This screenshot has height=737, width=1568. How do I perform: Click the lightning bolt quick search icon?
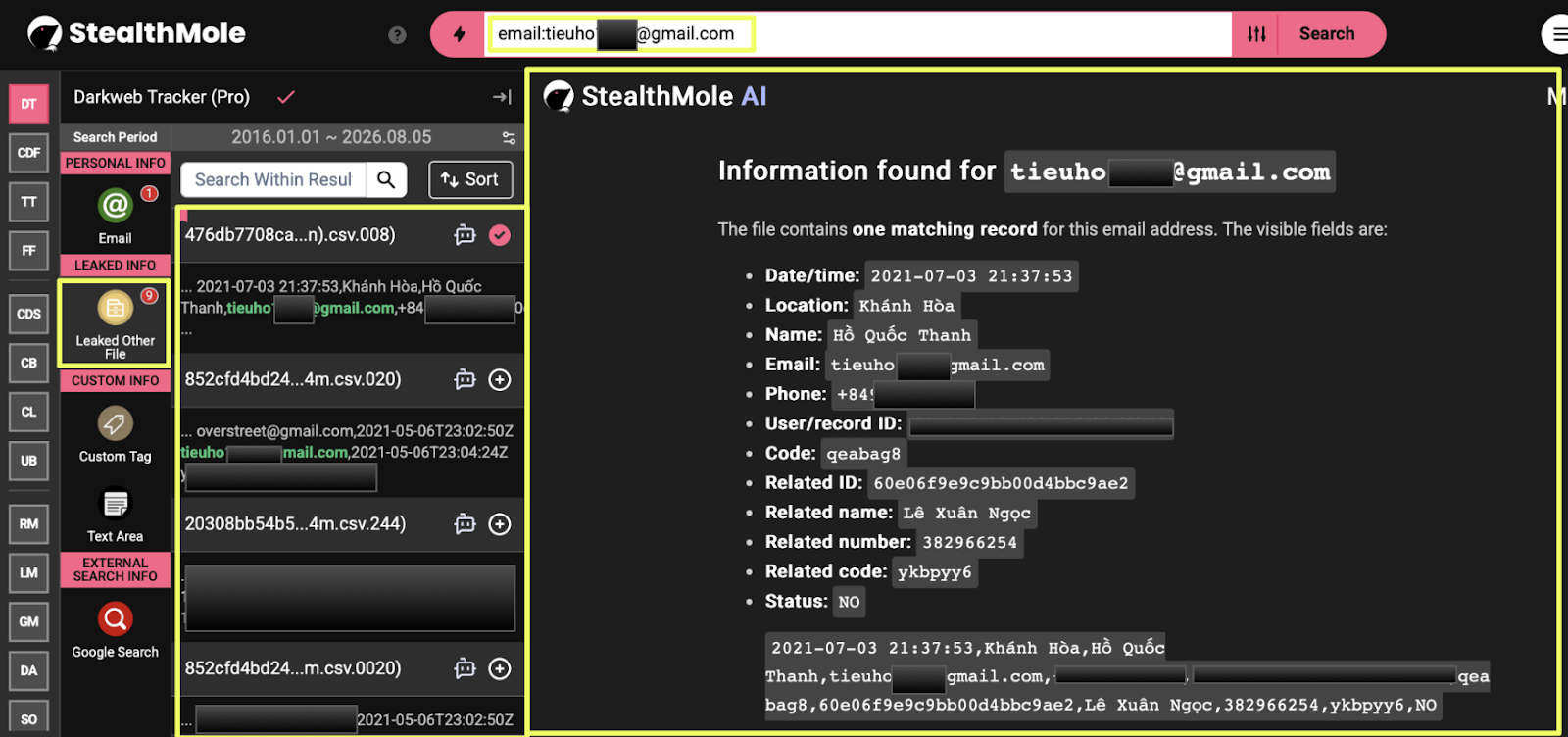tap(459, 34)
